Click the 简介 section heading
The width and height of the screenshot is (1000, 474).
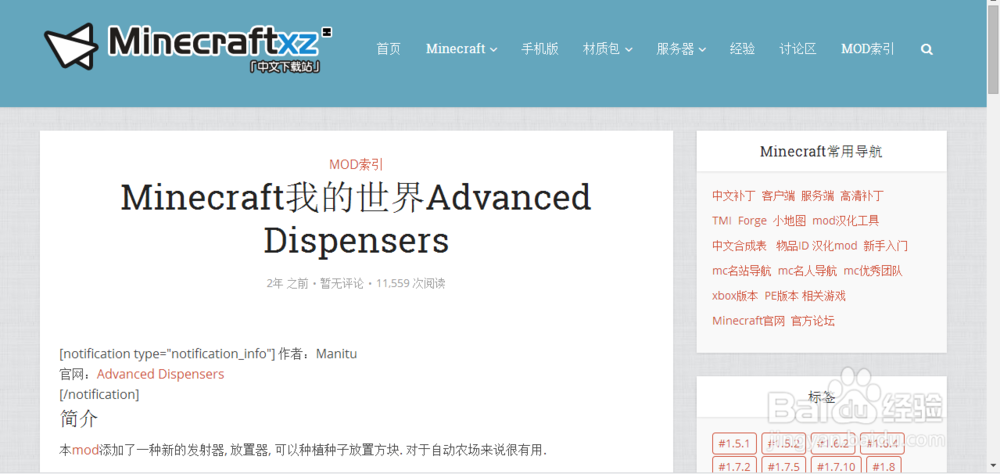click(x=78, y=418)
